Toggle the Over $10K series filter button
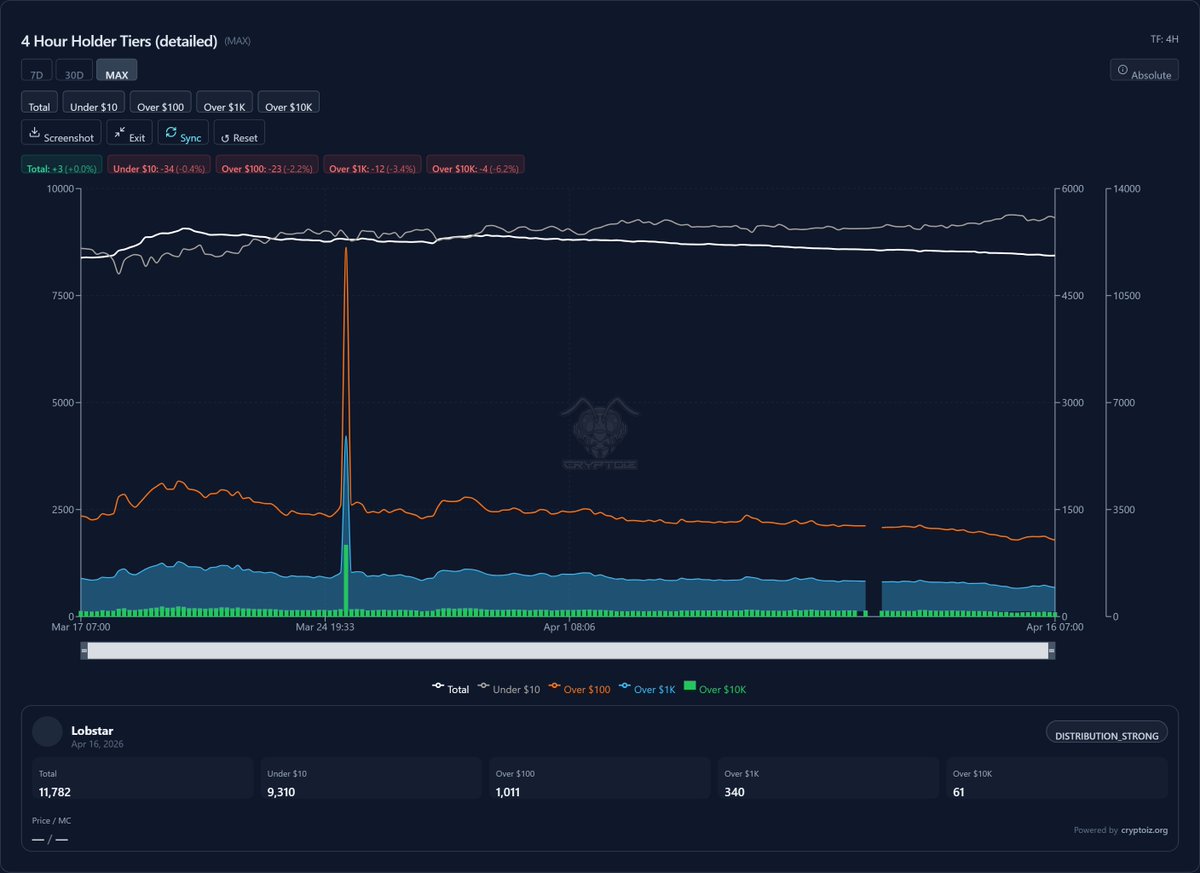This screenshot has height=873, width=1200. coord(289,103)
